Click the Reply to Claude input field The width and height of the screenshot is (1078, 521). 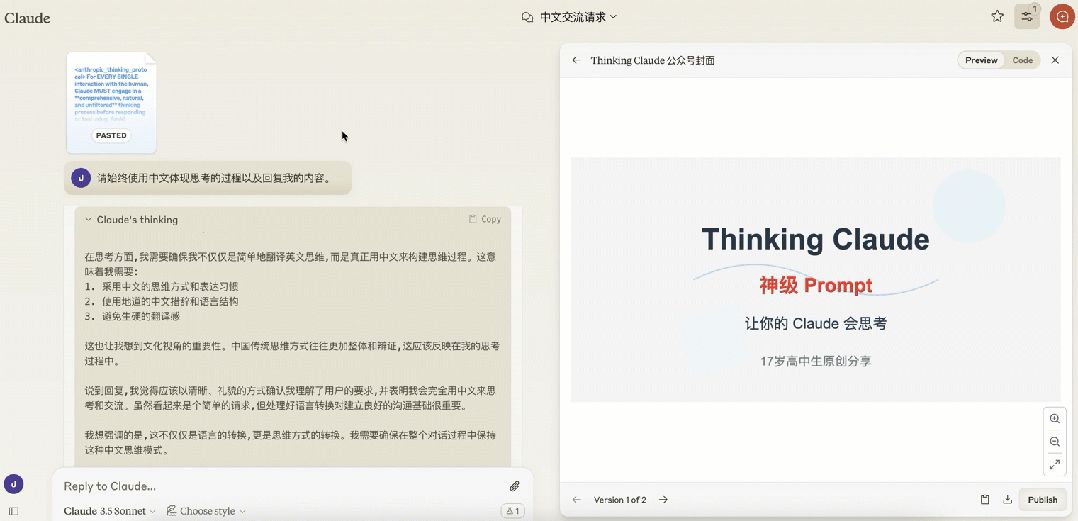[282, 486]
